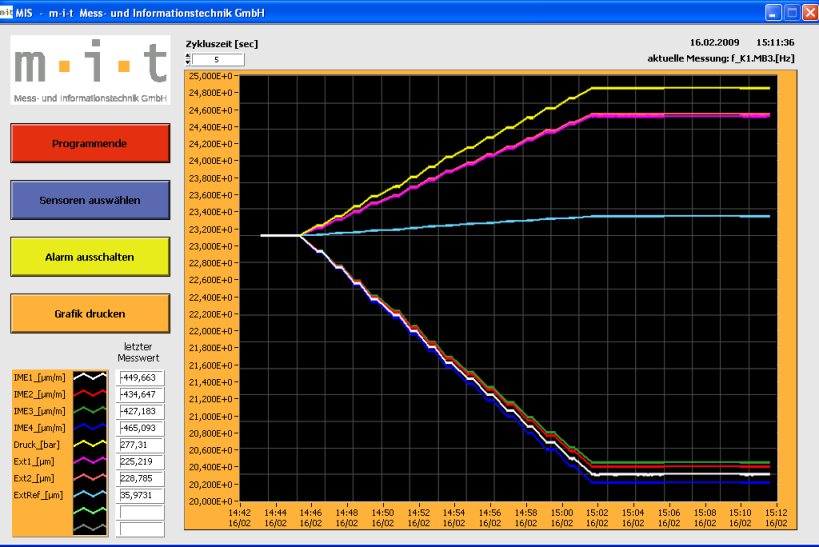Screen dimensions: 819x547
Task: Click the Zykluszeit value field showing 5
Action: 217,60
